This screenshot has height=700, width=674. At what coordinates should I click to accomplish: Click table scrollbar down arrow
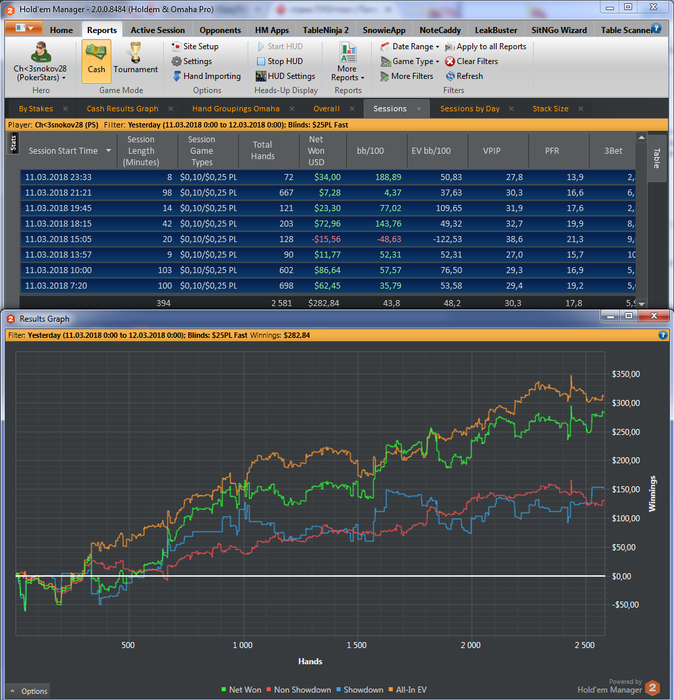click(641, 304)
